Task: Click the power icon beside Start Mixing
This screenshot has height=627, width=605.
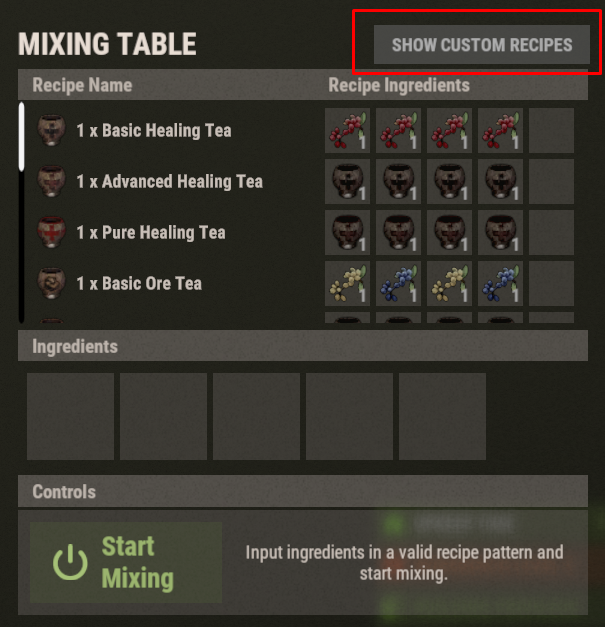Action: [70, 562]
